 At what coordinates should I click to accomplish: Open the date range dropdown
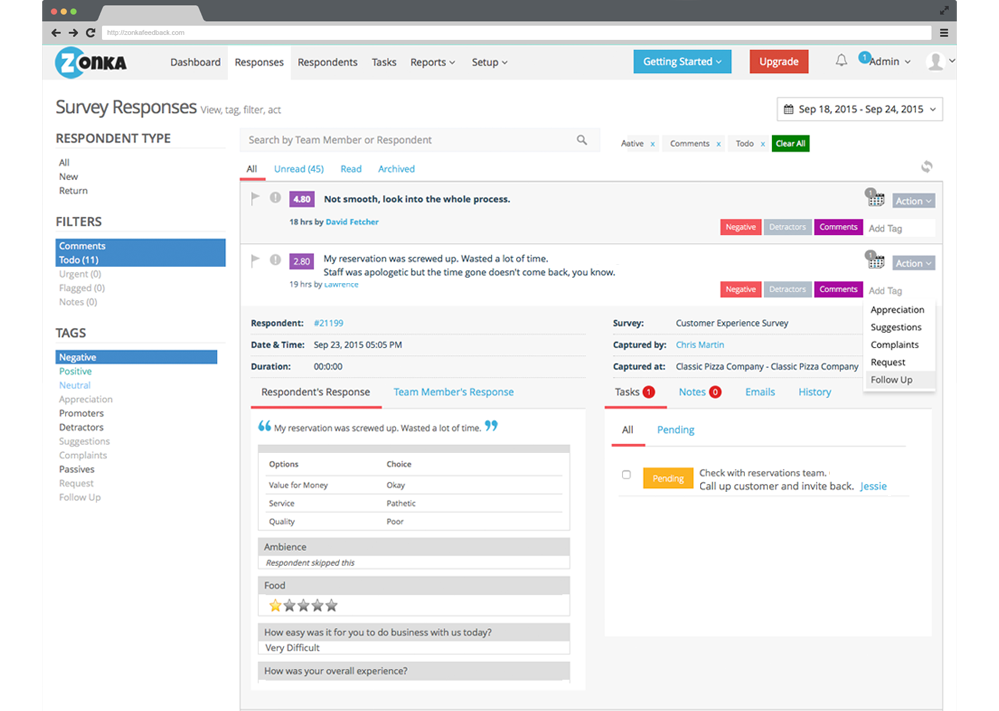[859, 109]
